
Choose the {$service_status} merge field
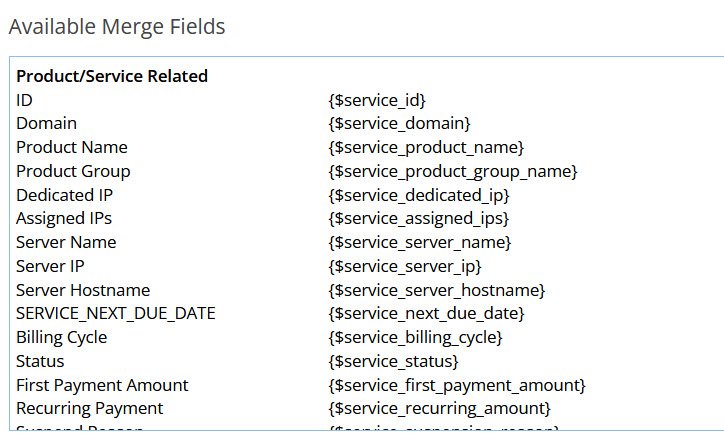(x=393, y=361)
